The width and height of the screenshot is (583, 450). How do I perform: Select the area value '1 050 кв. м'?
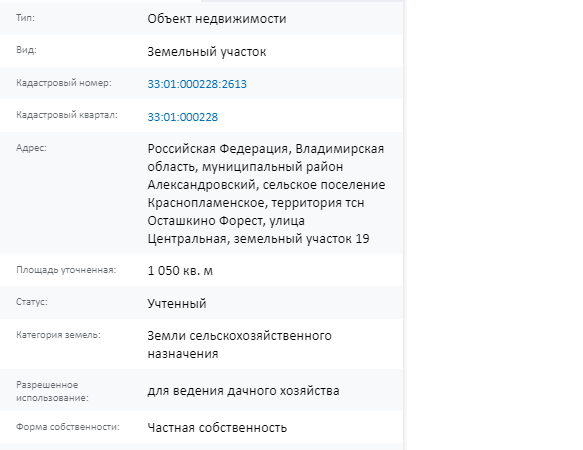click(180, 271)
